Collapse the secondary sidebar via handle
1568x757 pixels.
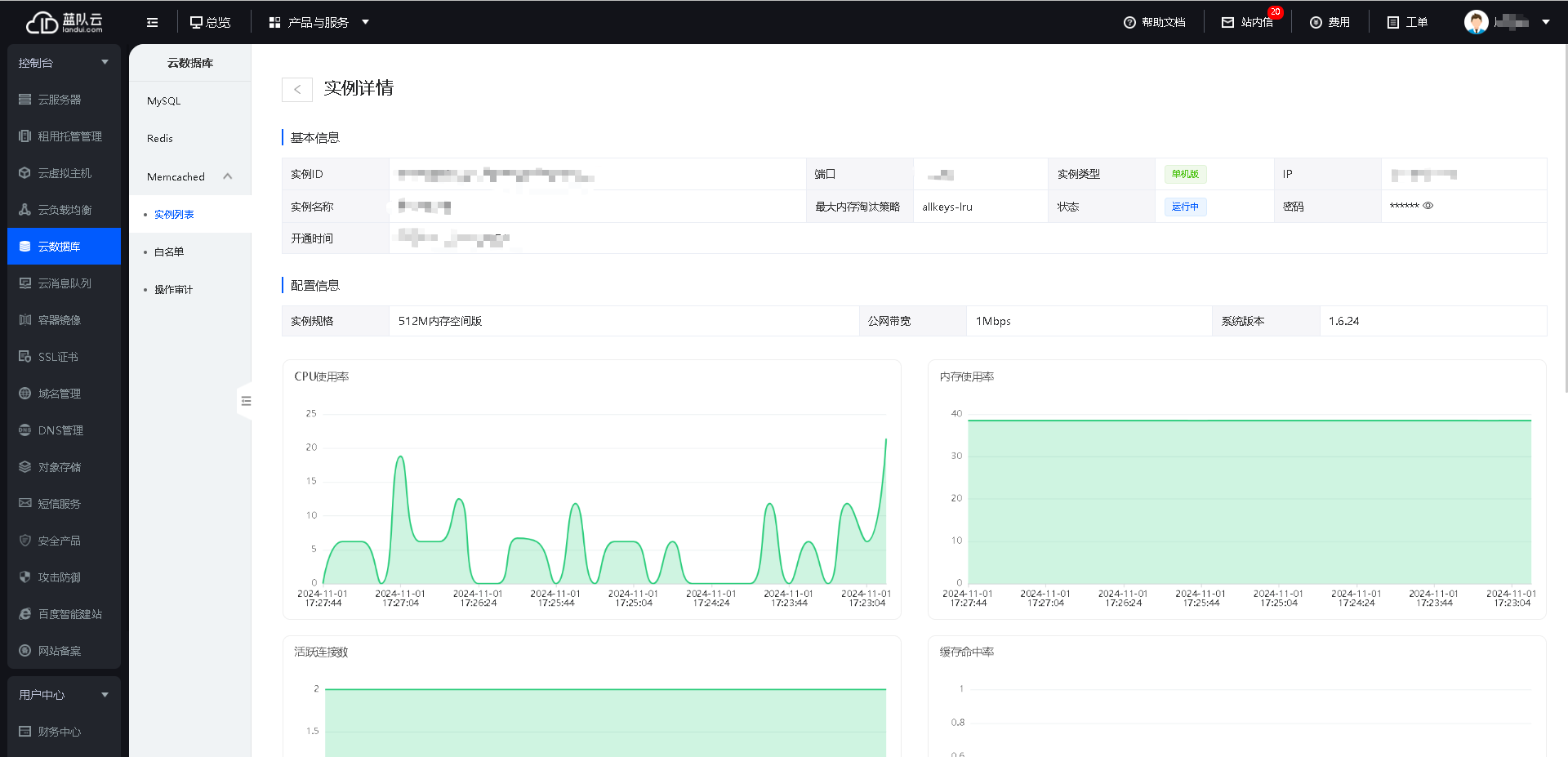(x=245, y=401)
